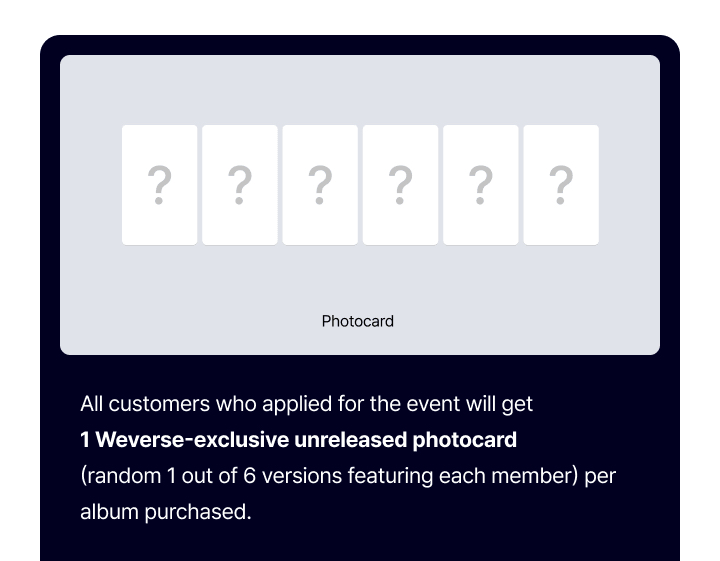Click the word "per" ending the third line
The image size is (720, 561).
click(601, 476)
